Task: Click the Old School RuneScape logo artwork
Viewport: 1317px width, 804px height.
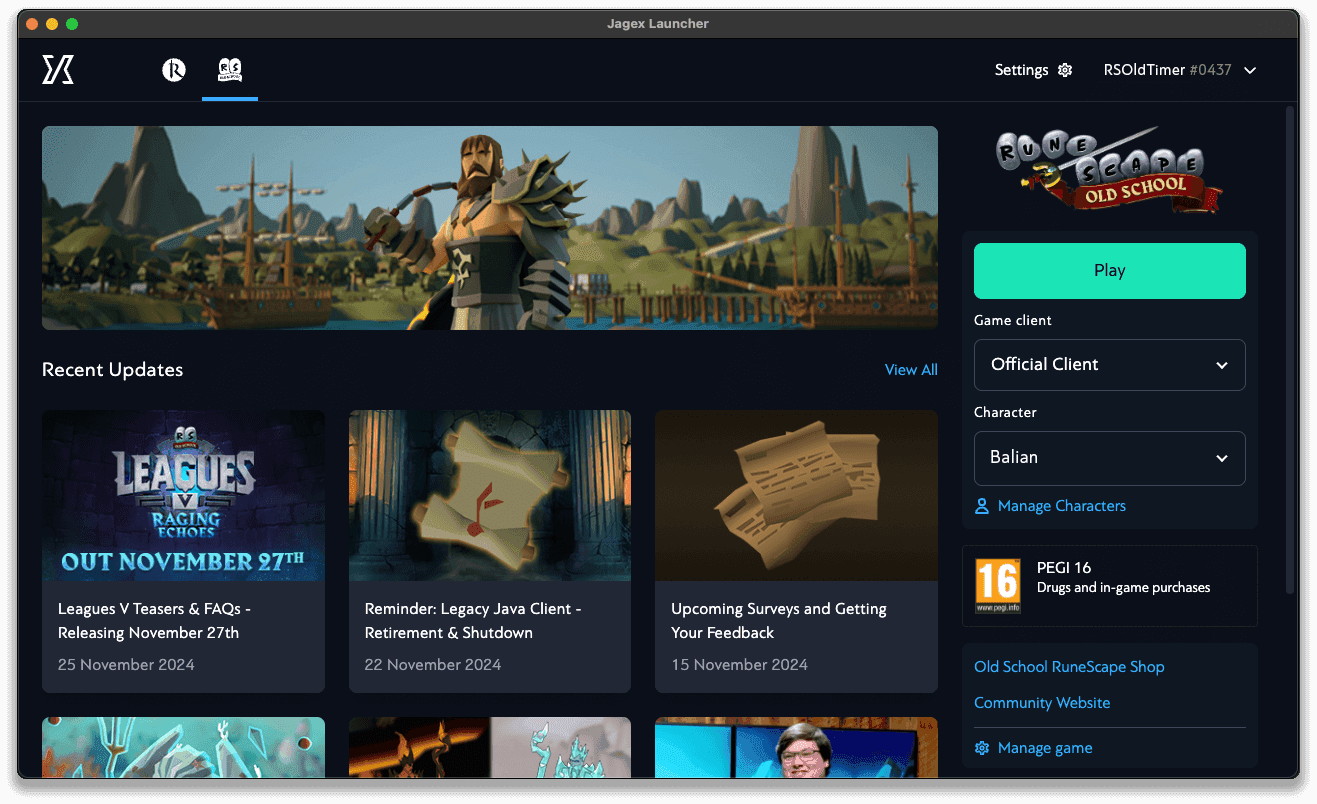Action: pos(1108,168)
